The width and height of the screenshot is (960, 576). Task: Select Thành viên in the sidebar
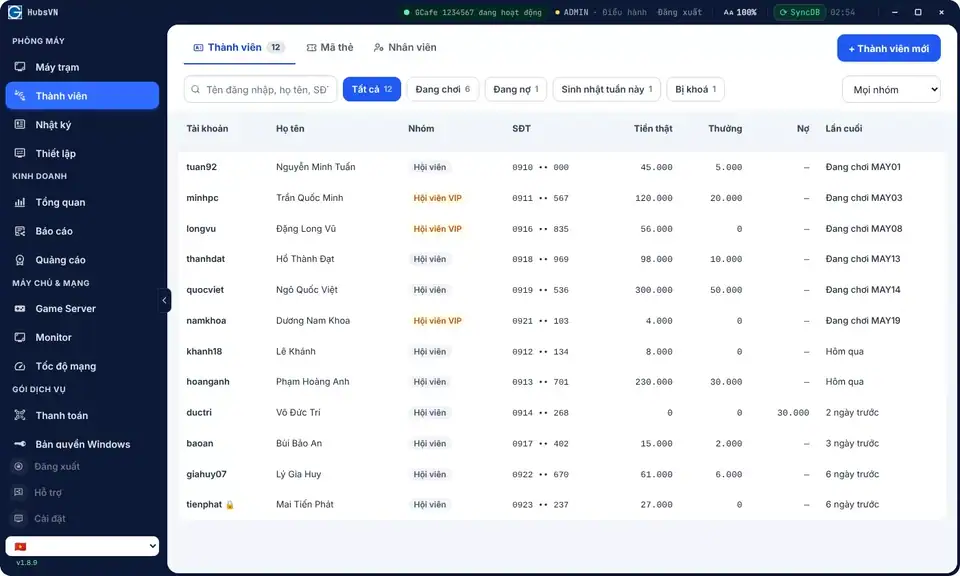82,95
